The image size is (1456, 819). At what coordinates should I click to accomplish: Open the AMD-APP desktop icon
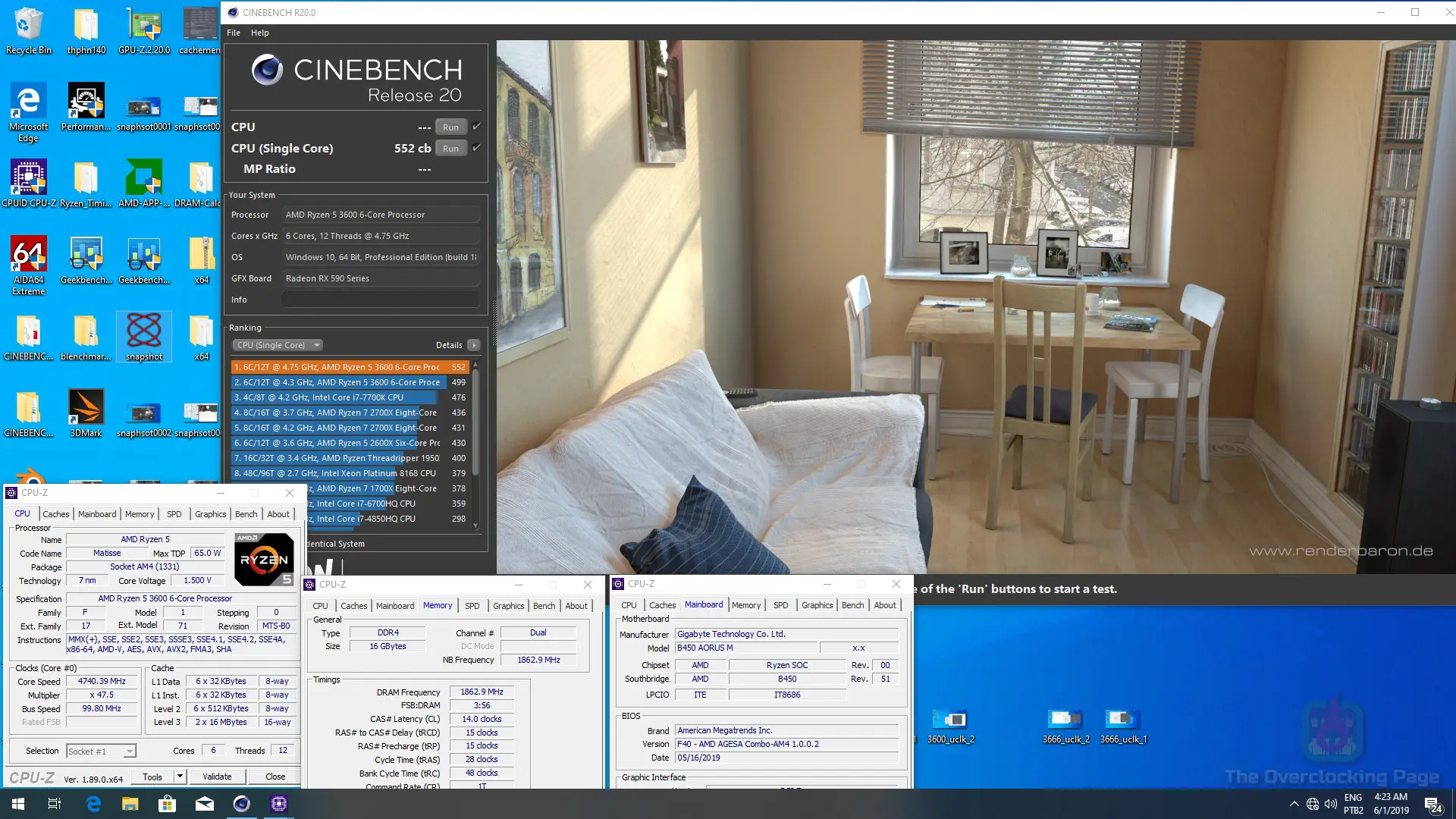[144, 183]
